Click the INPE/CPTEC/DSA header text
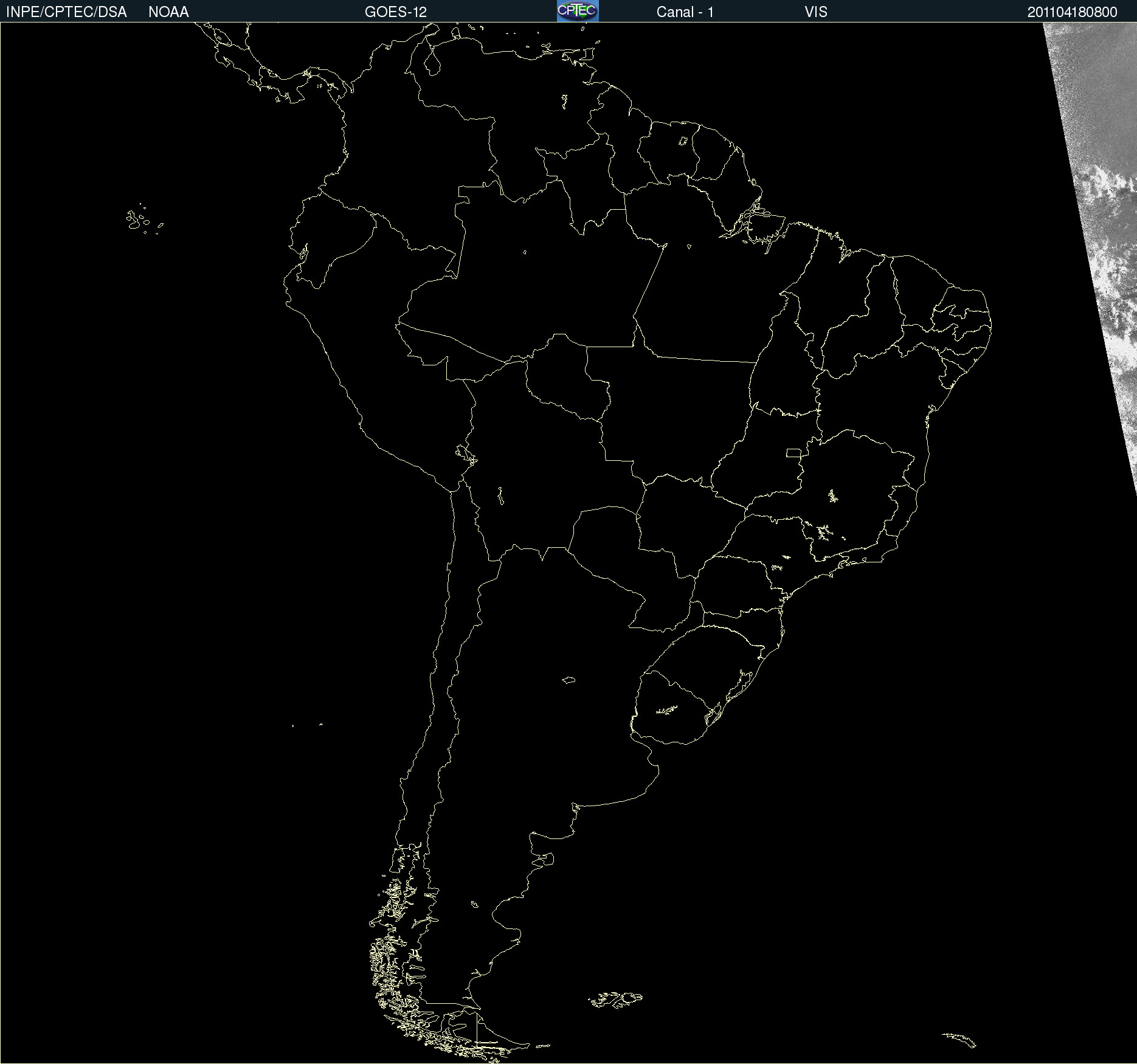The height and width of the screenshot is (1064, 1137). [66, 12]
